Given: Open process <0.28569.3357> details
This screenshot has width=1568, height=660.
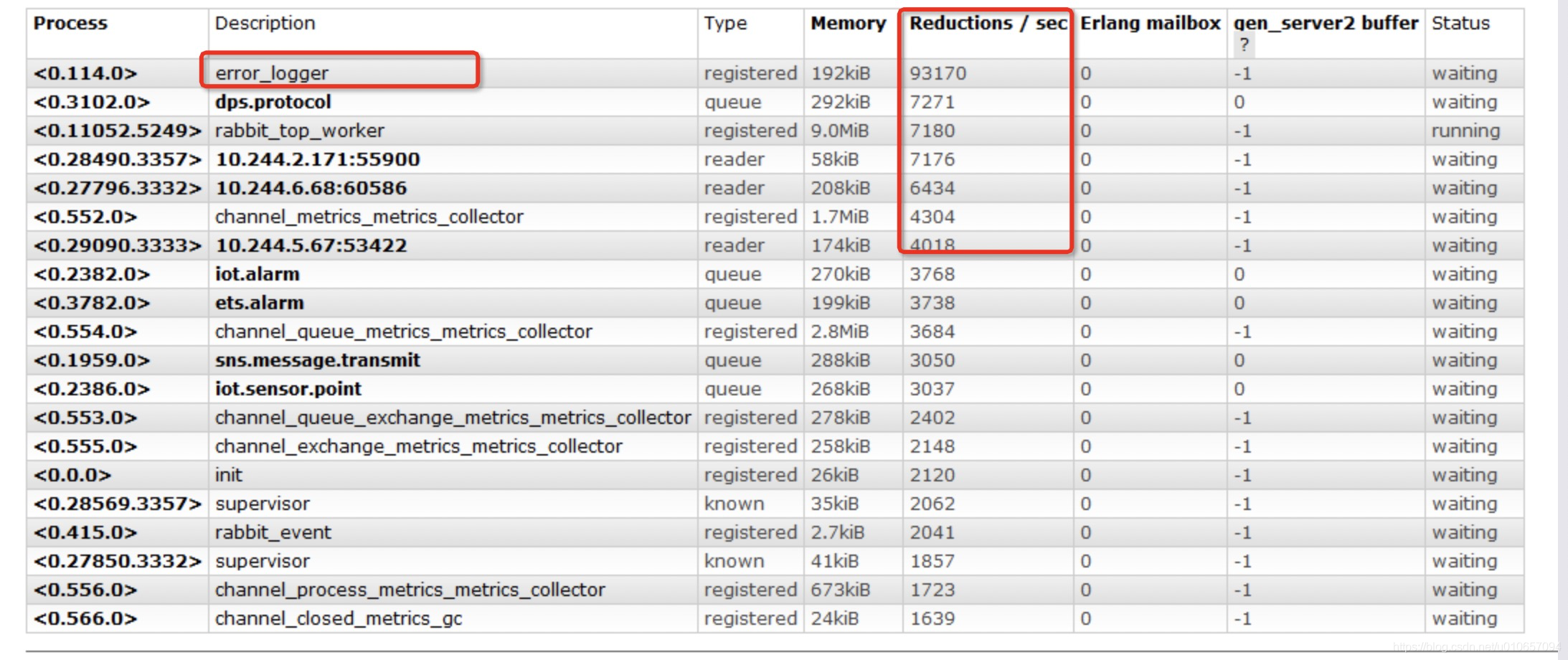Looking at the screenshot, I should click(x=118, y=504).
